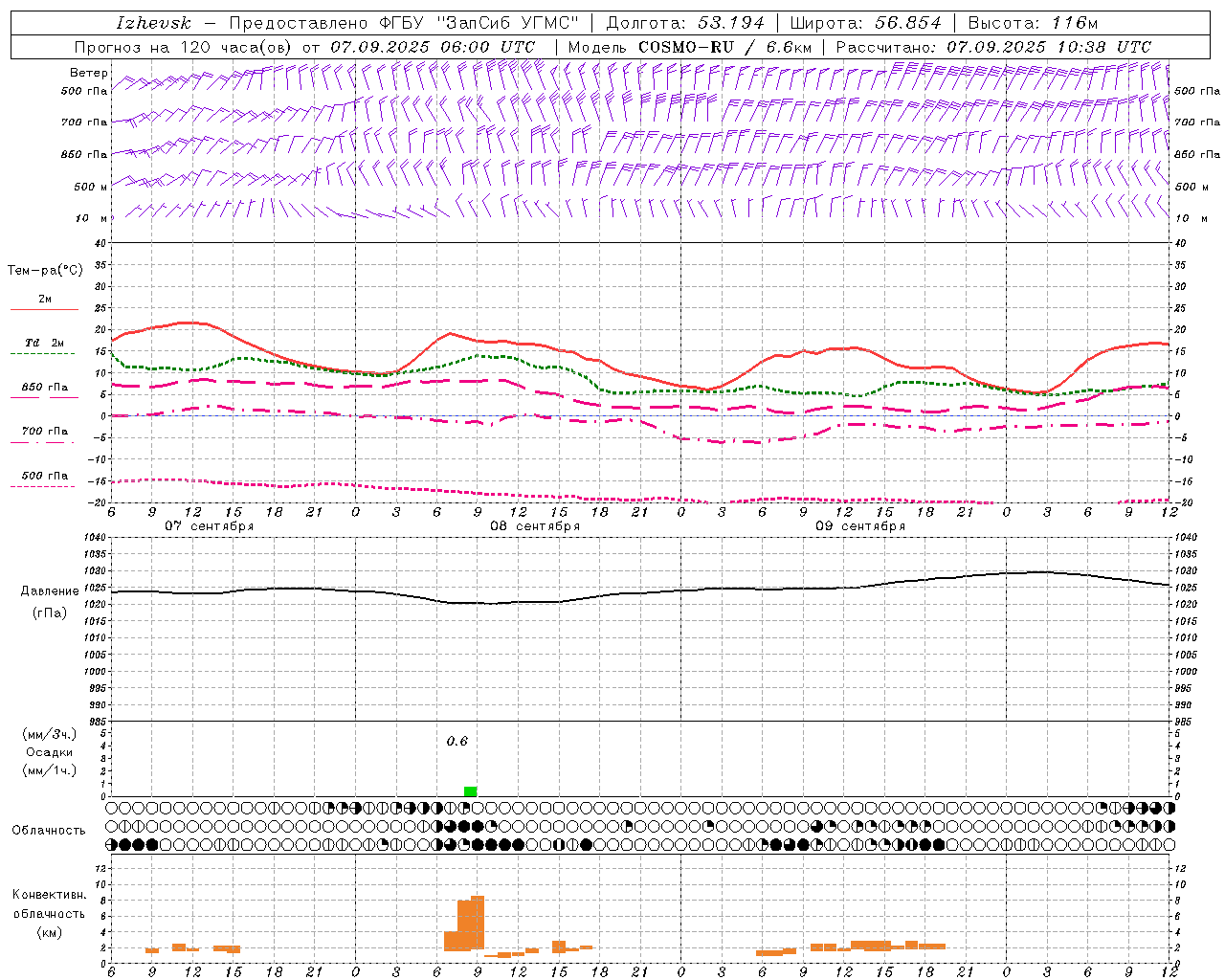Click the Тем-ра(°C) axis label

45,271
